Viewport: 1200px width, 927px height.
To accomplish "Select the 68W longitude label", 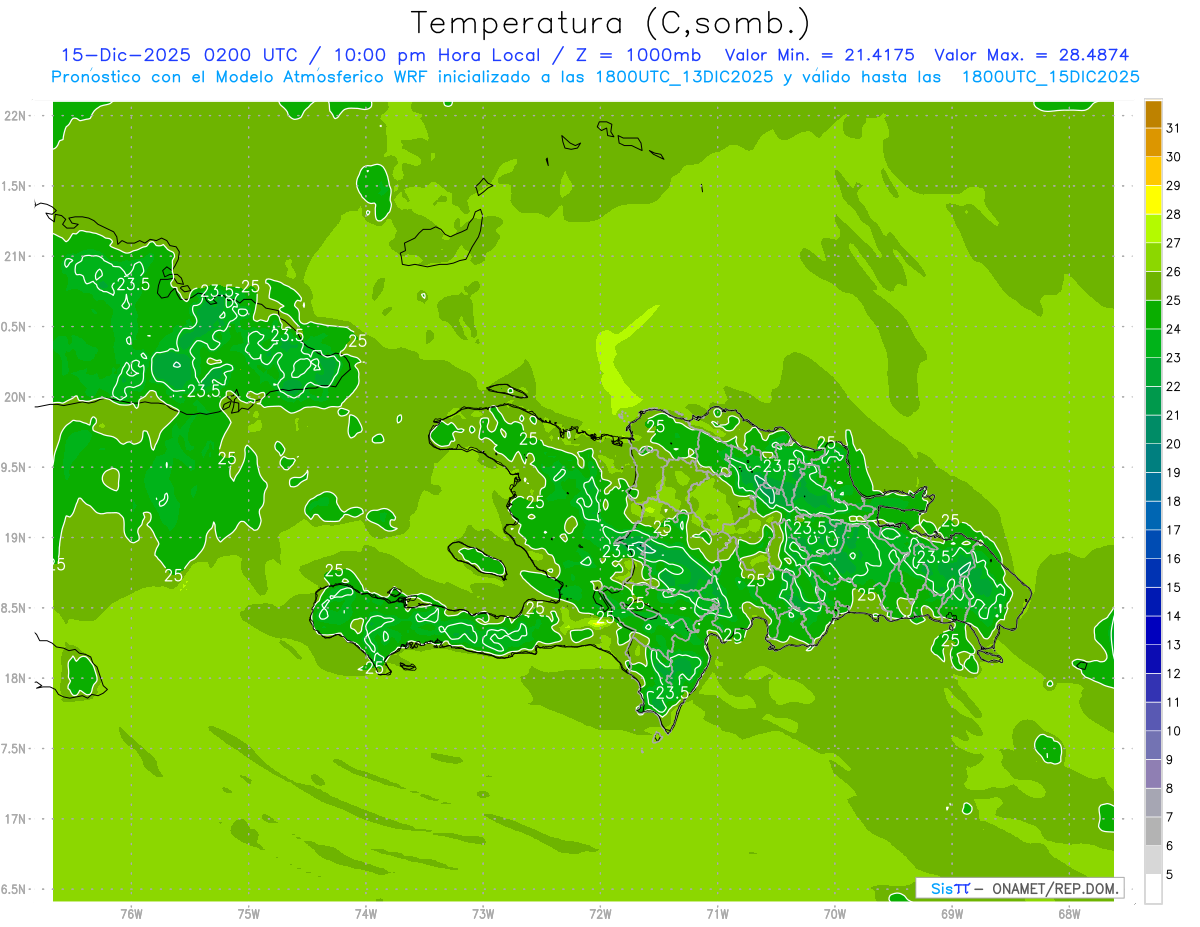I will click(x=1069, y=913).
